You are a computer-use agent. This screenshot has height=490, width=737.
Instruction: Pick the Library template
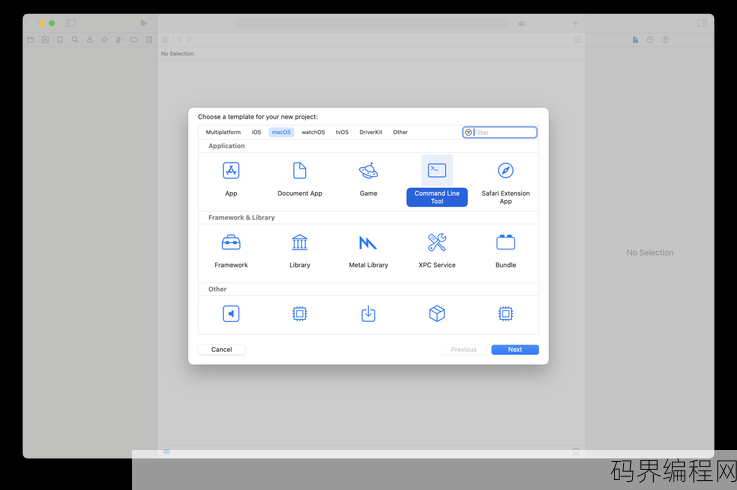(299, 243)
